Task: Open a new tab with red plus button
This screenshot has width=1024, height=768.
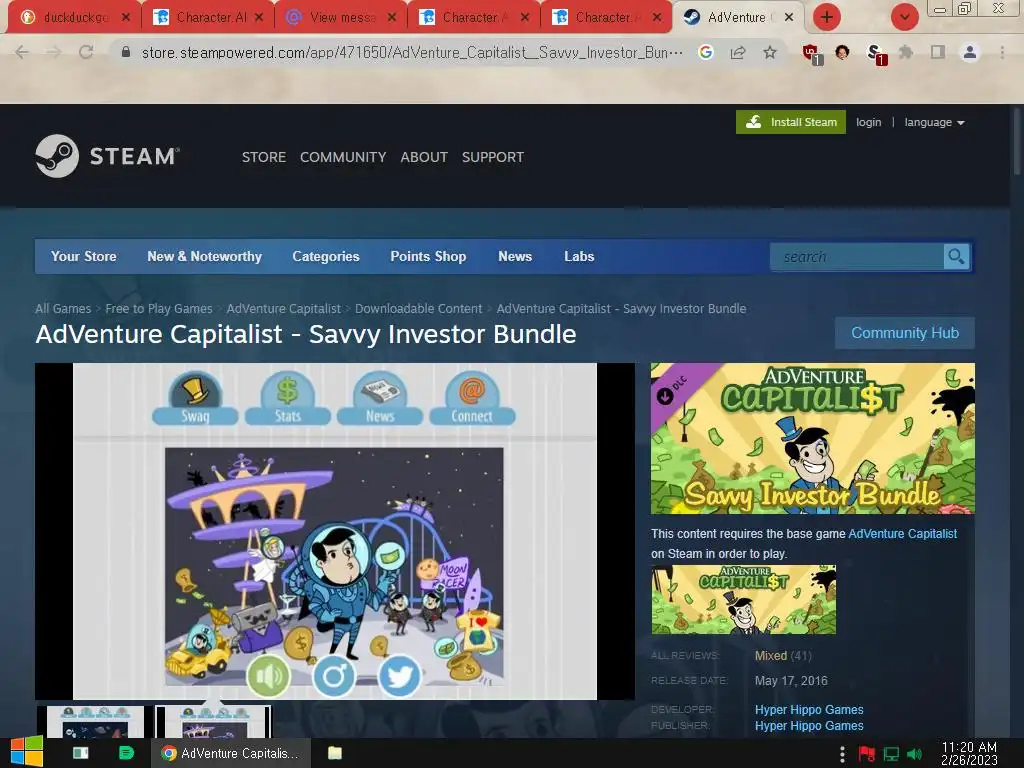Action: click(827, 17)
